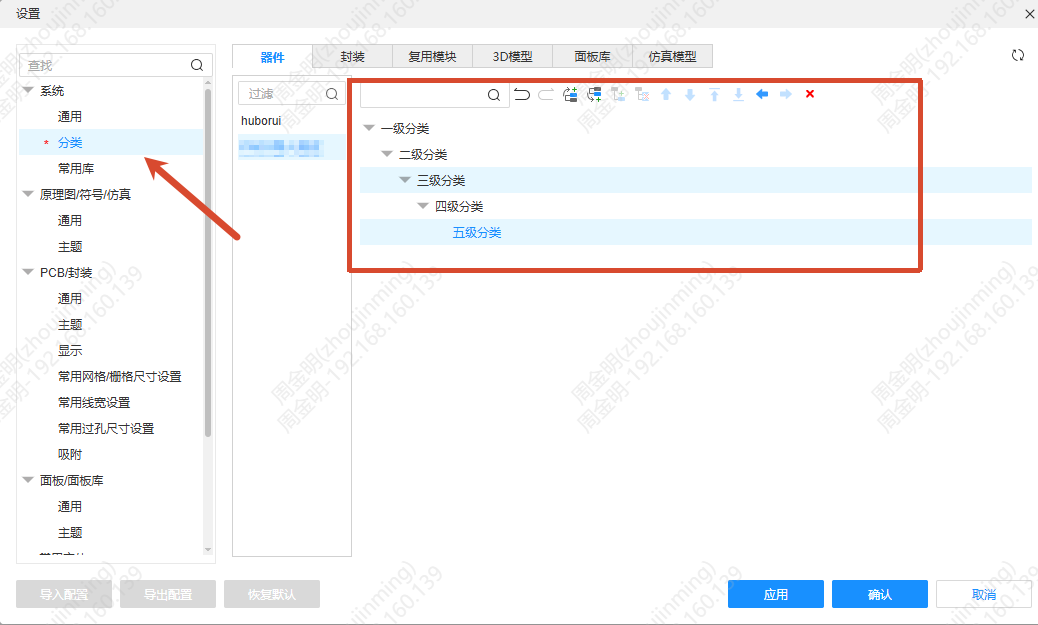The width and height of the screenshot is (1038, 625).
Task: Select the blurred item below huborui
Action: [292, 147]
